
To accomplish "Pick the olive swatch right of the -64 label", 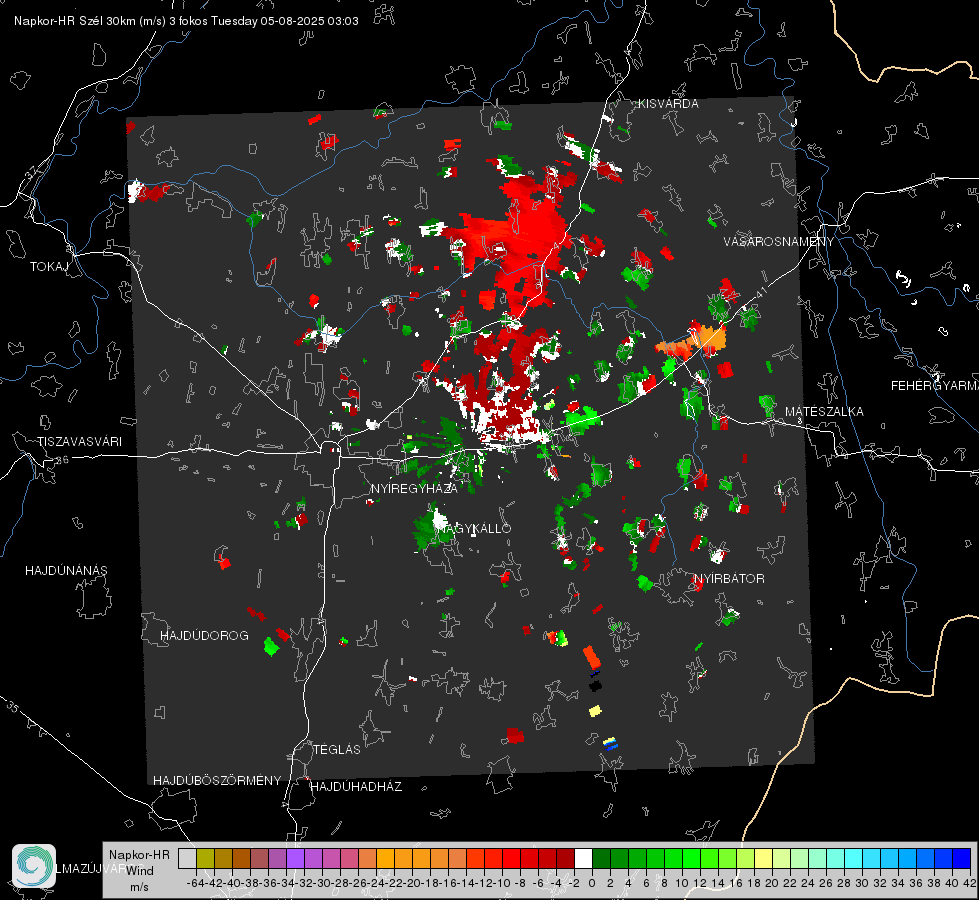I will [x=205, y=858].
